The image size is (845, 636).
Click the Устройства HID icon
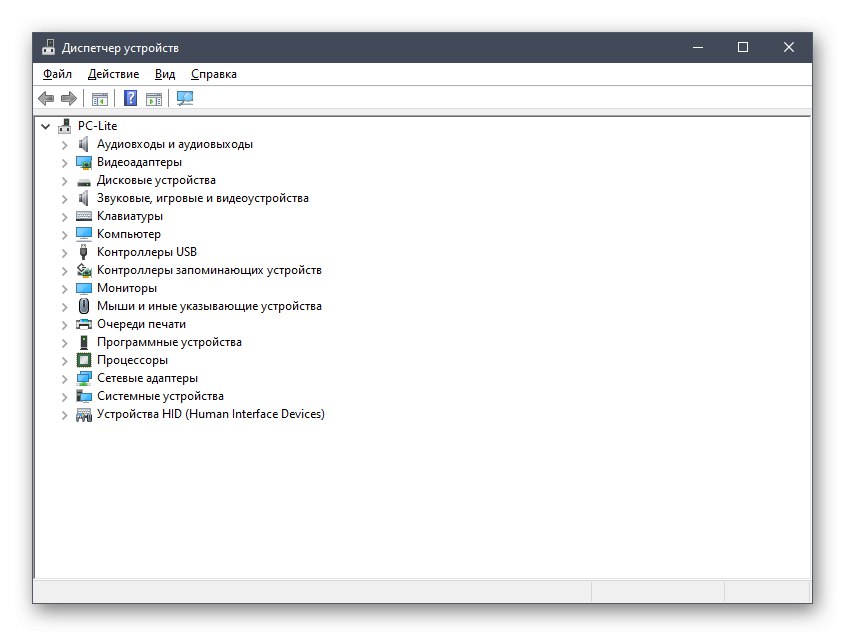click(x=84, y=414)
